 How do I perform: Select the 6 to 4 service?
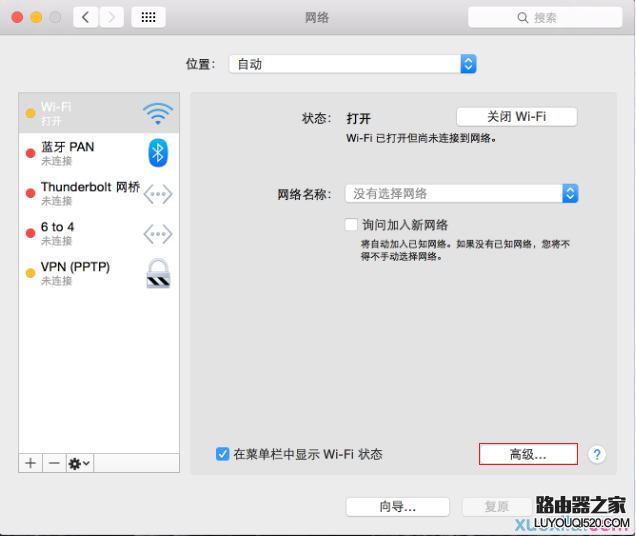[x=99, y=233]
